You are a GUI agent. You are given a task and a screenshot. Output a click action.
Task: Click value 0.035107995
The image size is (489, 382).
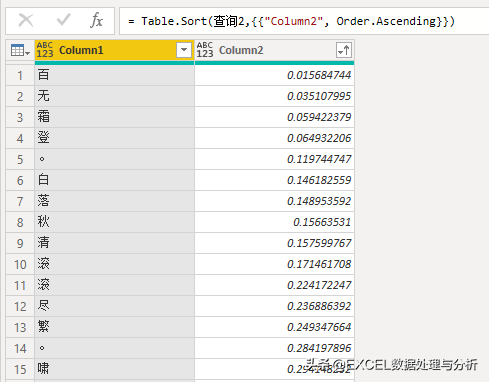(319, 96)
